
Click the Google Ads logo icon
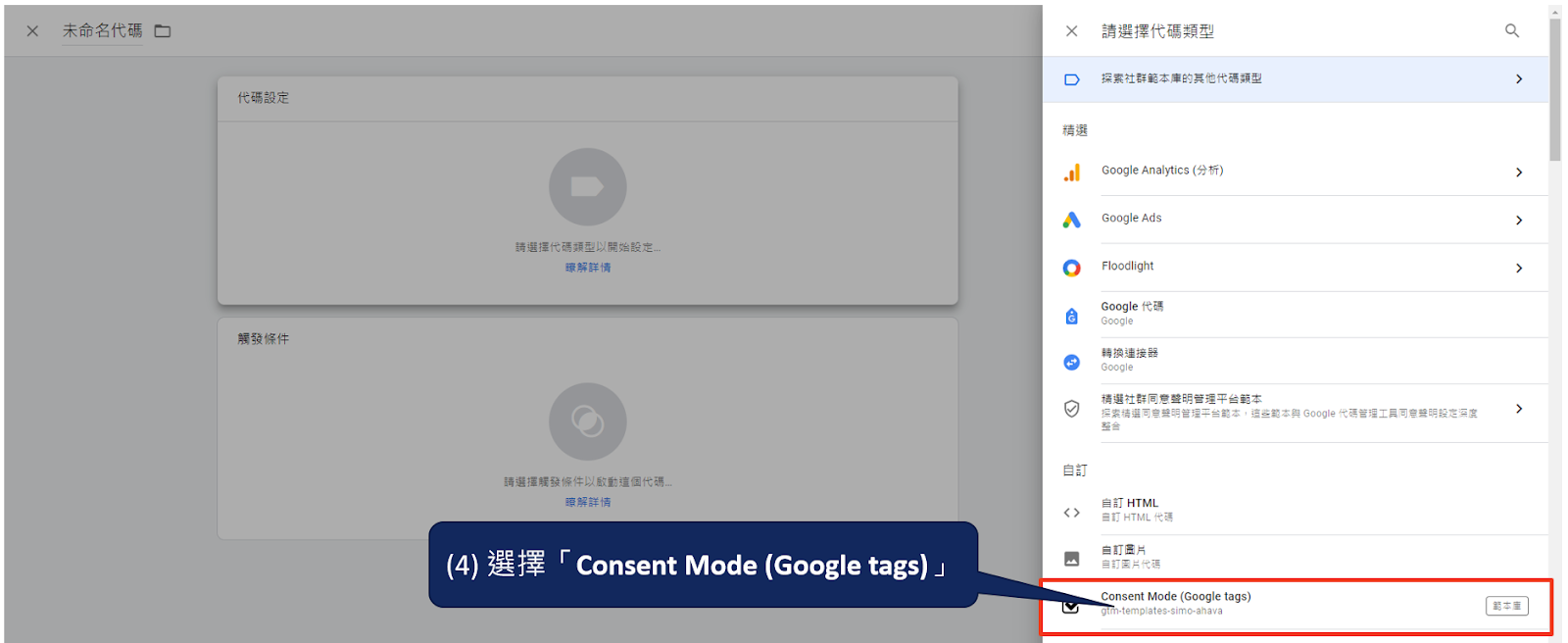1072,220
